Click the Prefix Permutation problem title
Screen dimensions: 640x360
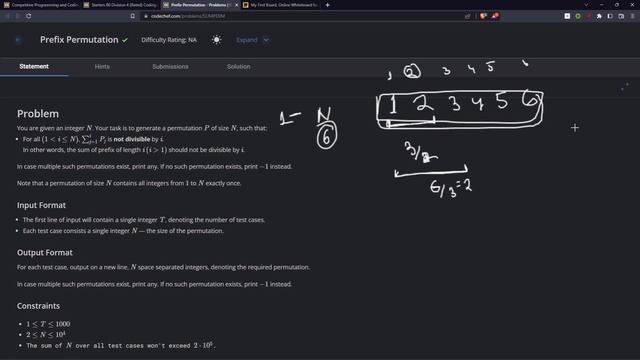tap(79, 40)
